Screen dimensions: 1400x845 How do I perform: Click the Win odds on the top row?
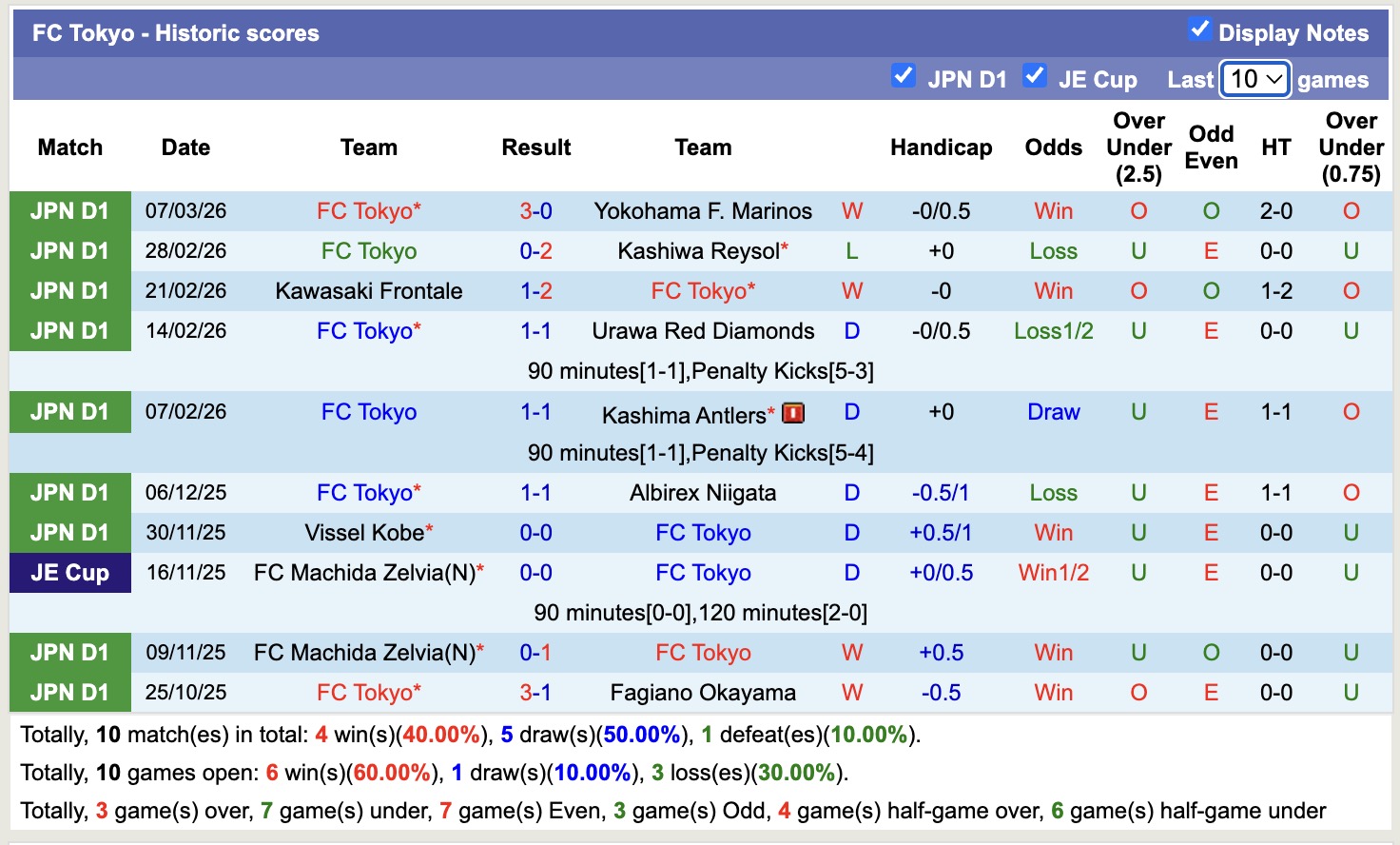click(1052, 210)
